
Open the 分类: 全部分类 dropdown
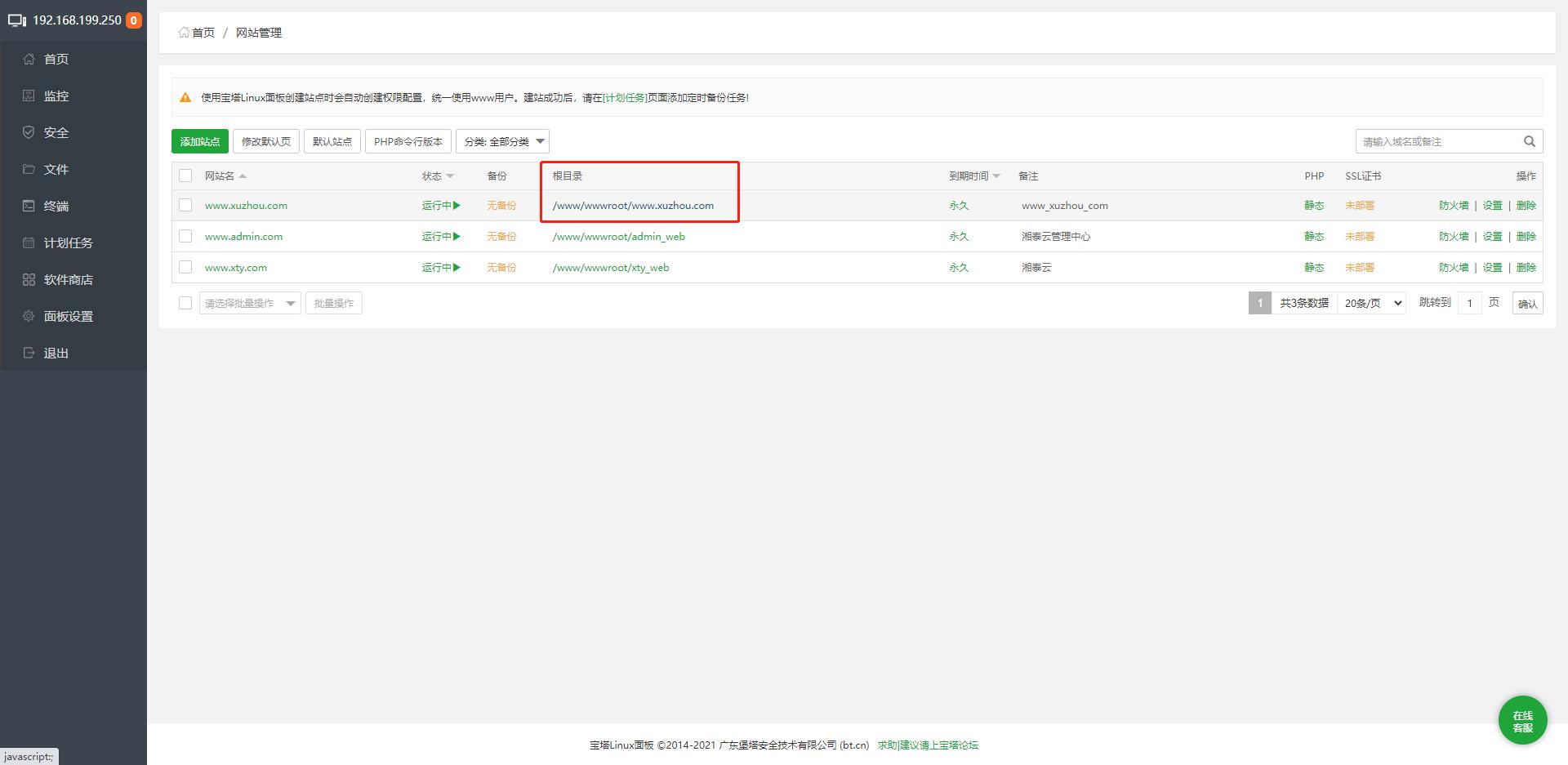click(x=502, y=141)
